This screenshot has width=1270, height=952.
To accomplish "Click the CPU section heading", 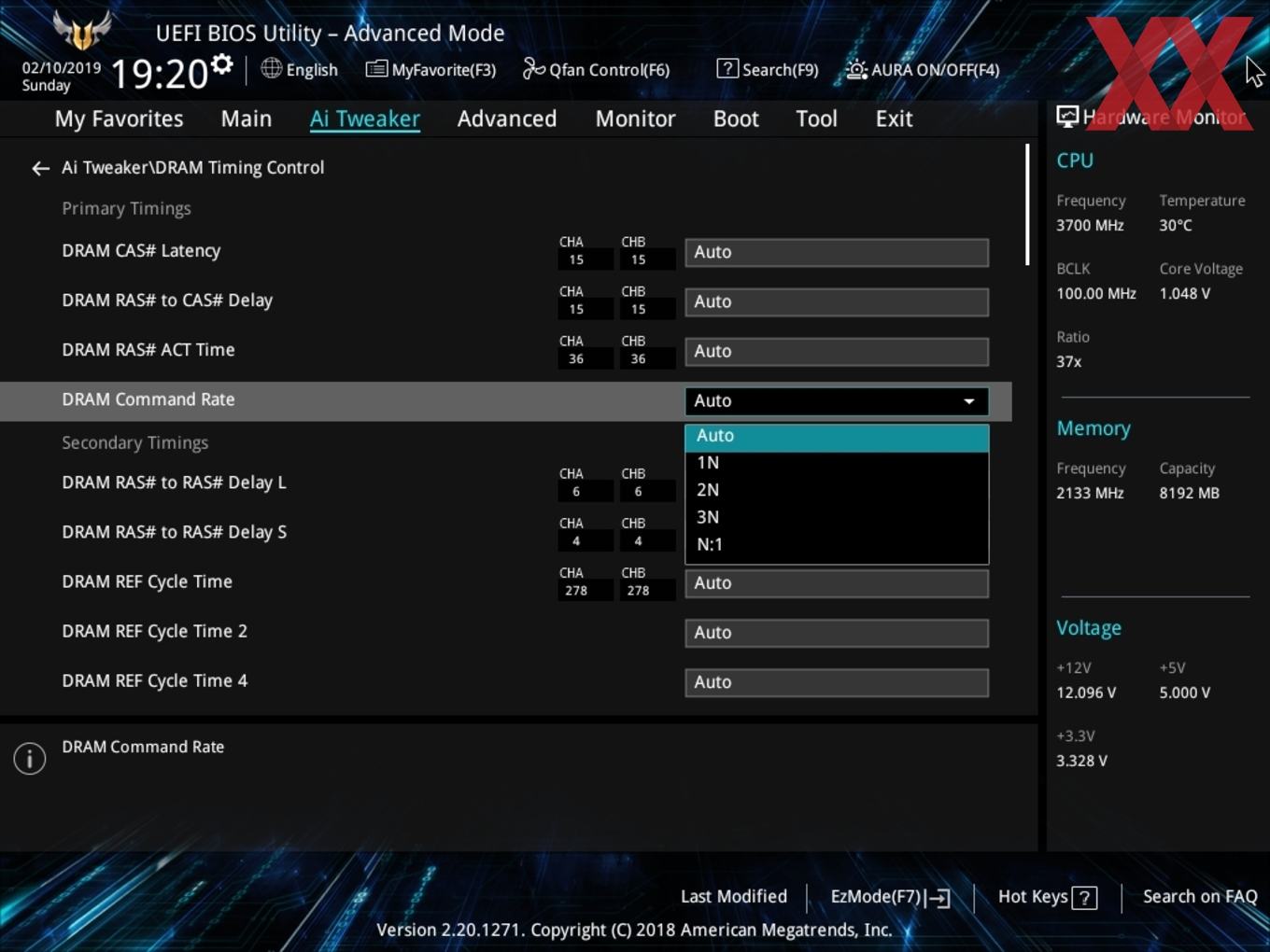I will (1075, 161).
